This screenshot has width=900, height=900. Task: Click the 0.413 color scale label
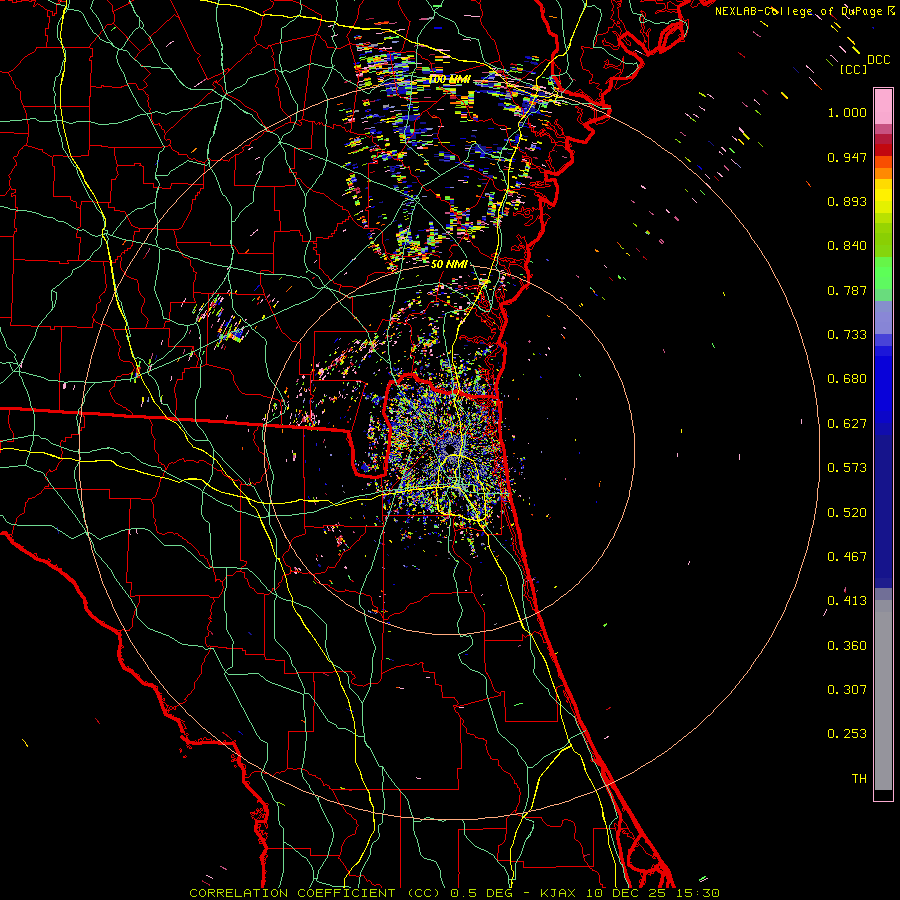(847, 601)
